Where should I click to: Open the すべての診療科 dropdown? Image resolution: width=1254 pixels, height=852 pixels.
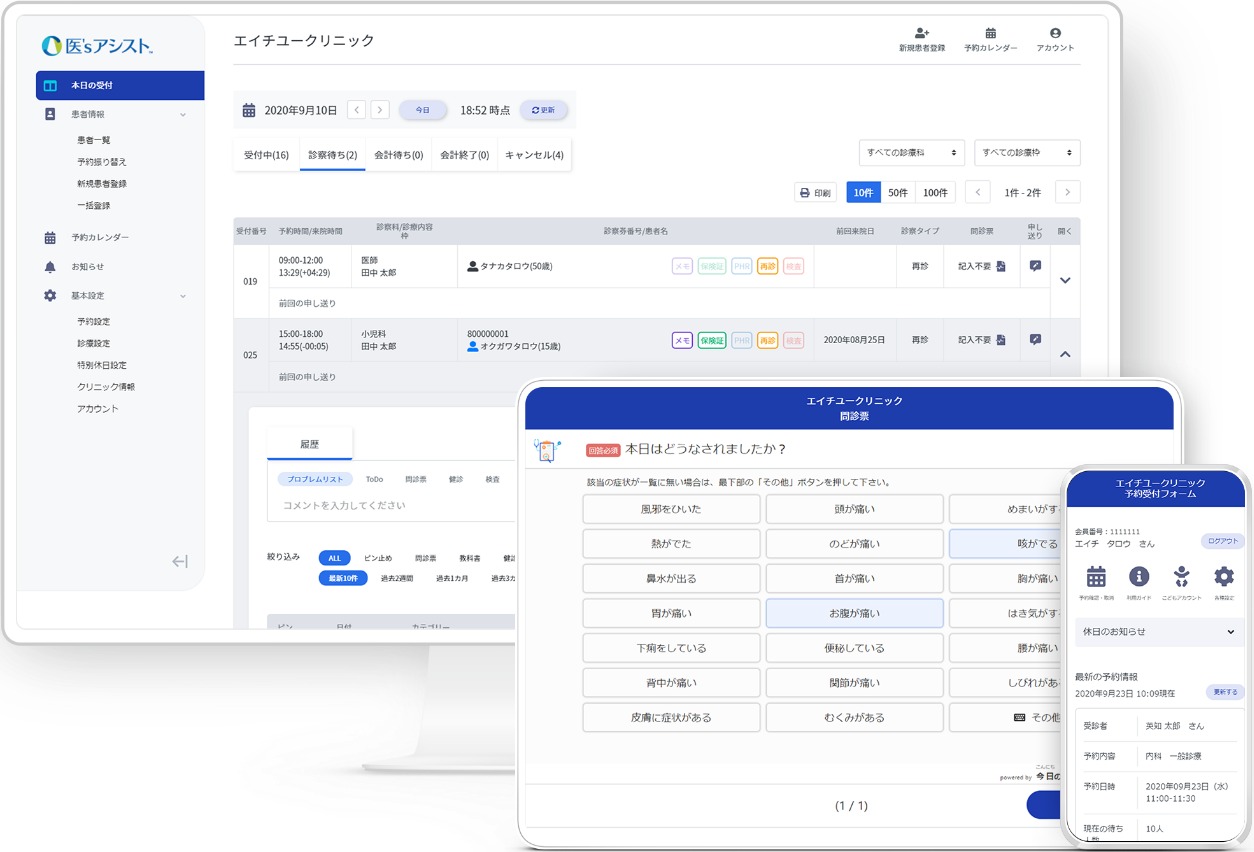pos(911,153)
